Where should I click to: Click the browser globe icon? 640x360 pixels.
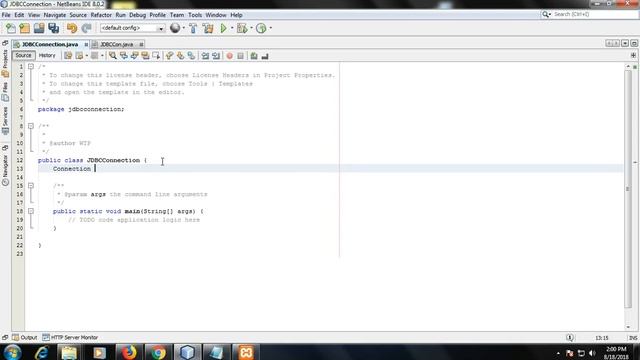tap(175, 28)
